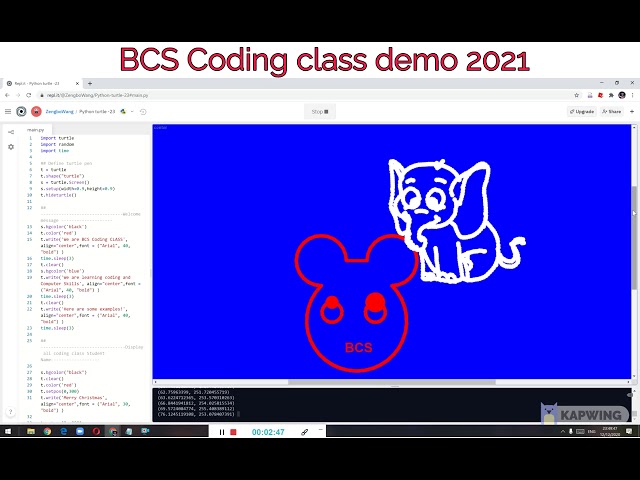Image resolution: width=640 pixels, height=480 pixels.
Task: Pause the screen recording
Action: [x=222, y=432]
